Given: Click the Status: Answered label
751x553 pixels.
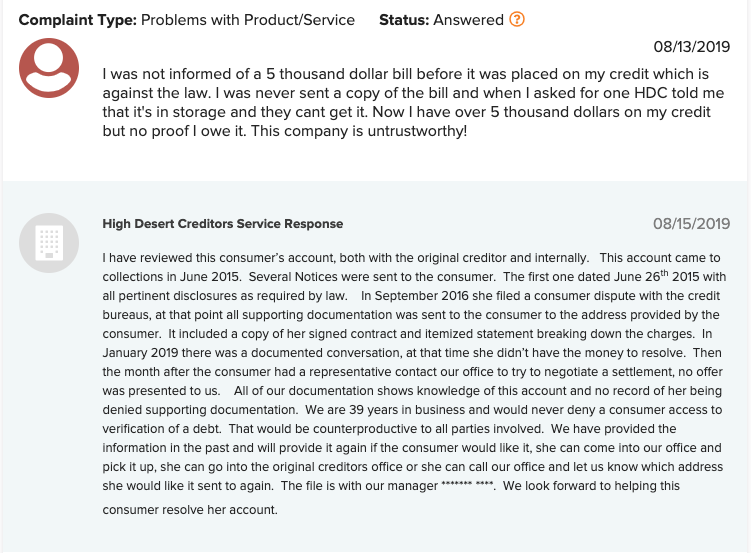Looking at the screenshot, I should click(x=441, y=20).
